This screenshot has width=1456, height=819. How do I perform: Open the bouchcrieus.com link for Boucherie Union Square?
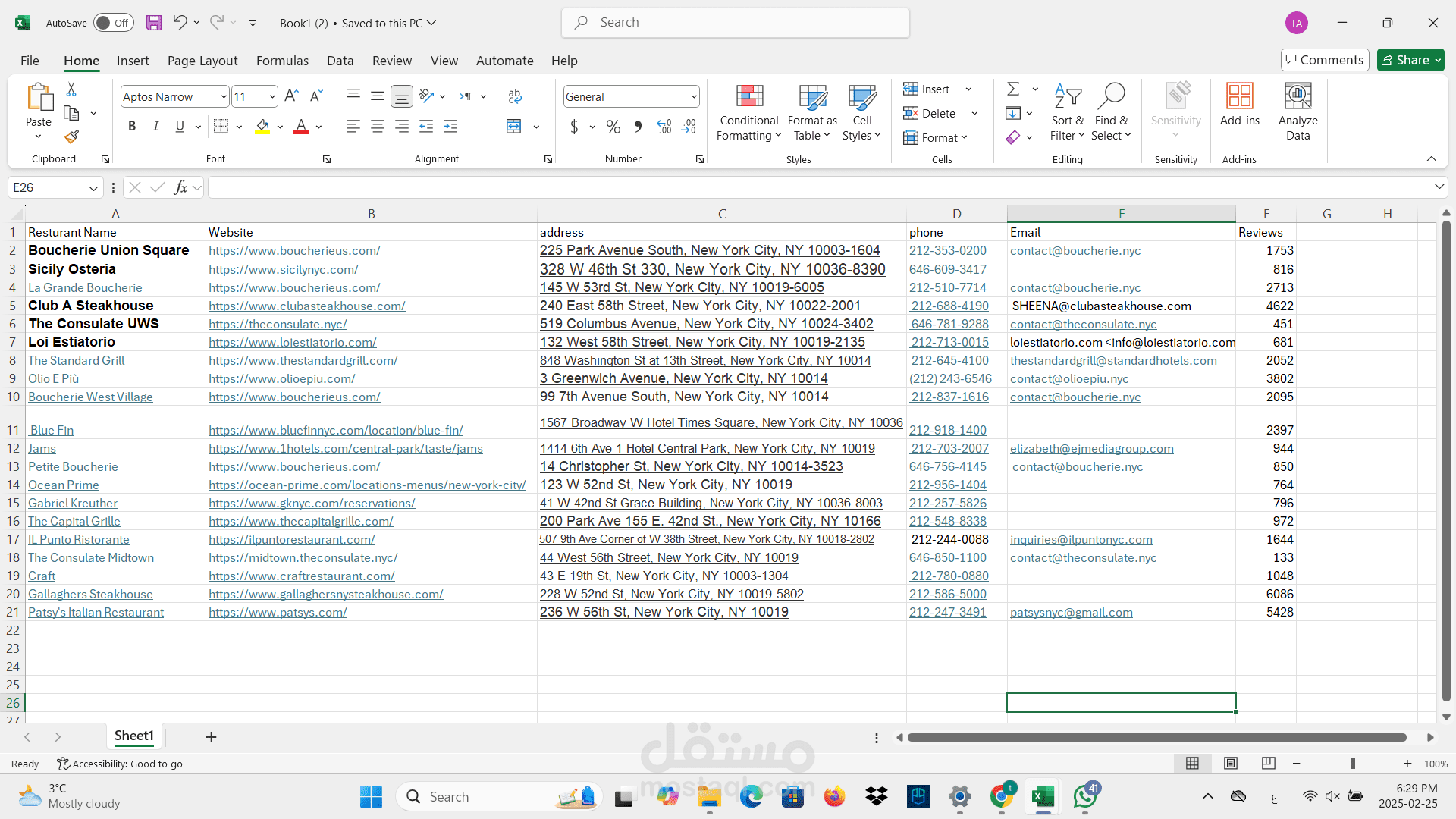(294, 251)
